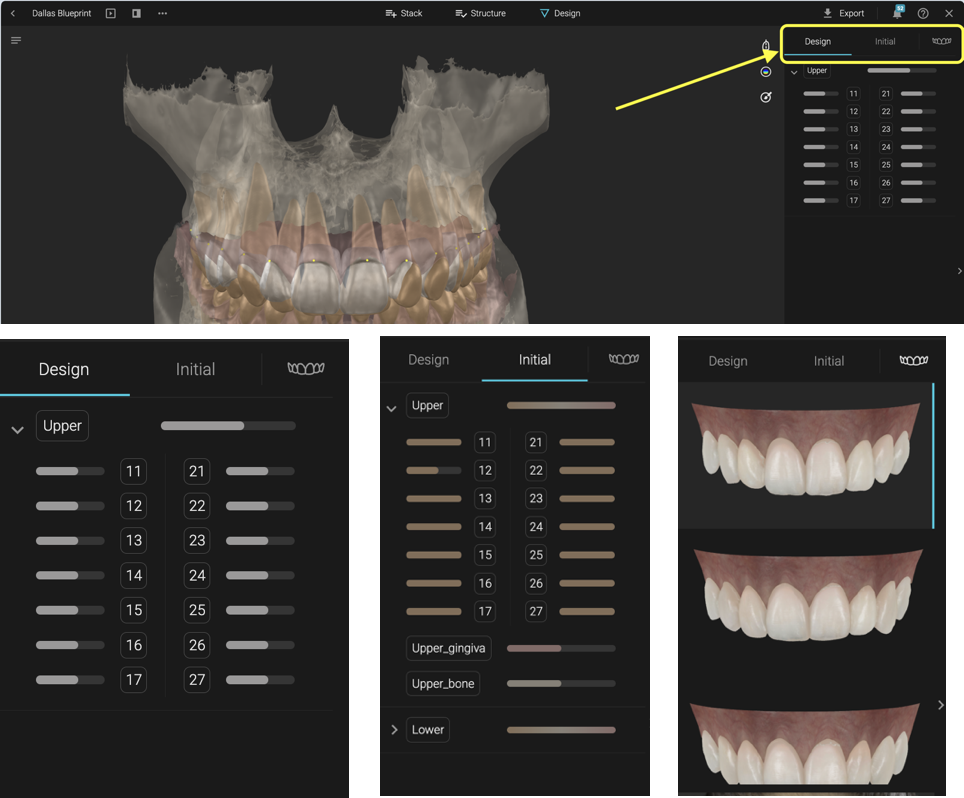Click the target icon on the viewport toolbar
This screenshot has height=798, width=964.
[766, 97]
